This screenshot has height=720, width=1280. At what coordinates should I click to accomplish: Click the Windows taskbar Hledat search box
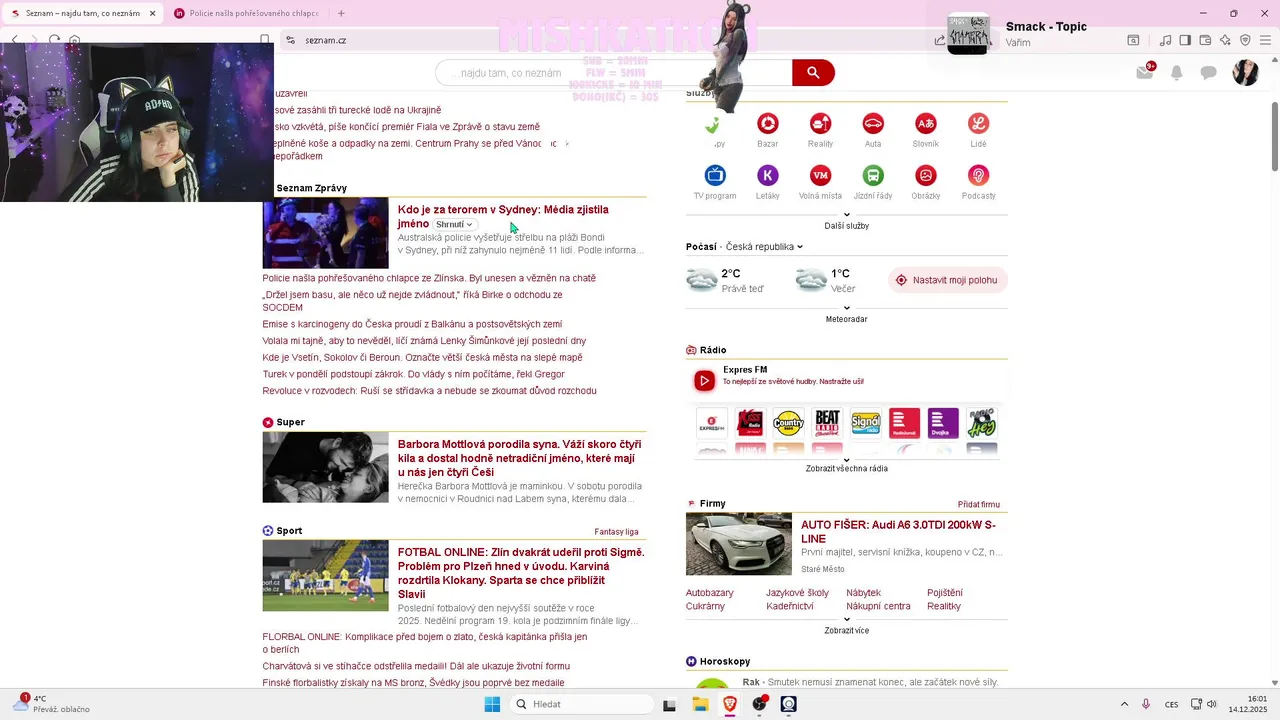(584, 704)
